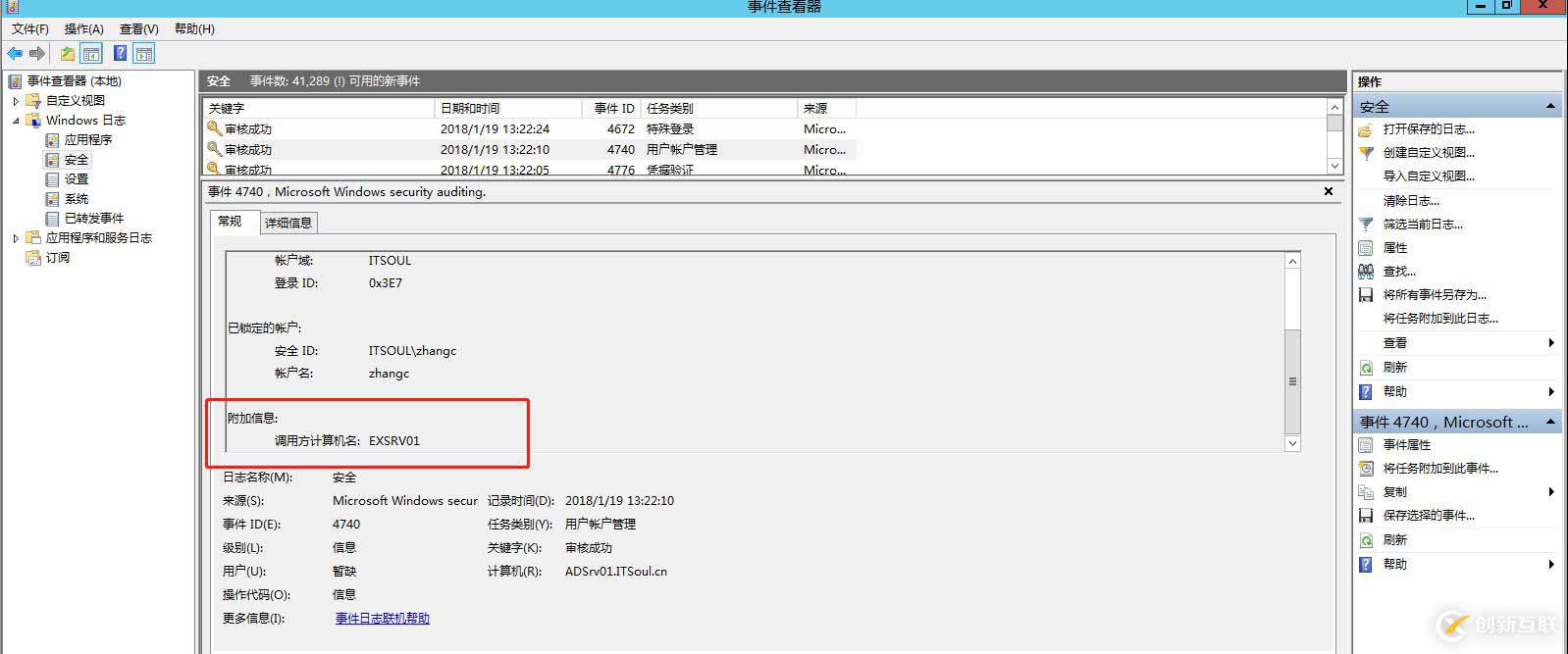Click the 将任务附加到此事件 icon

coord(1366,469)
